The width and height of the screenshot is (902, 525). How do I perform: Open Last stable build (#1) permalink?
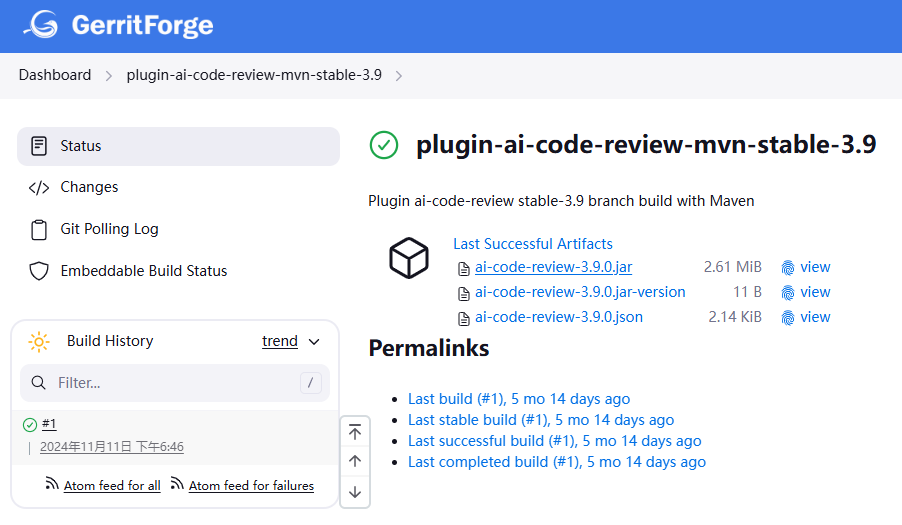tap(541, 420)
